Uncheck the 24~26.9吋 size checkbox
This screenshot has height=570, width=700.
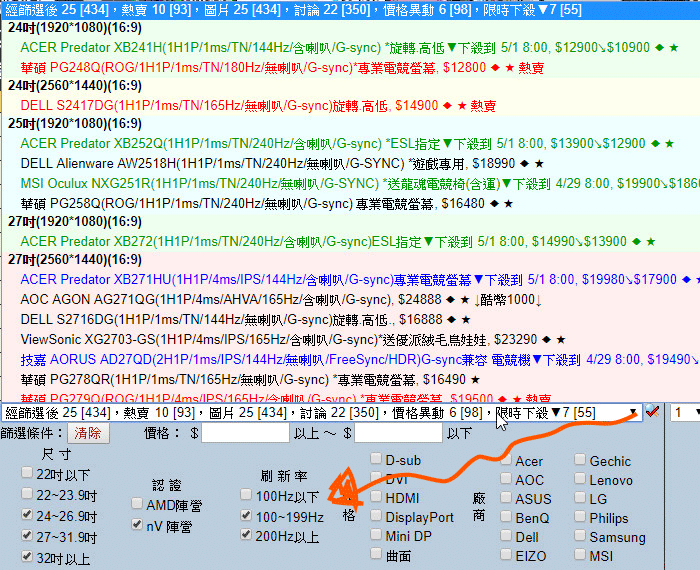tap(27, 514)
